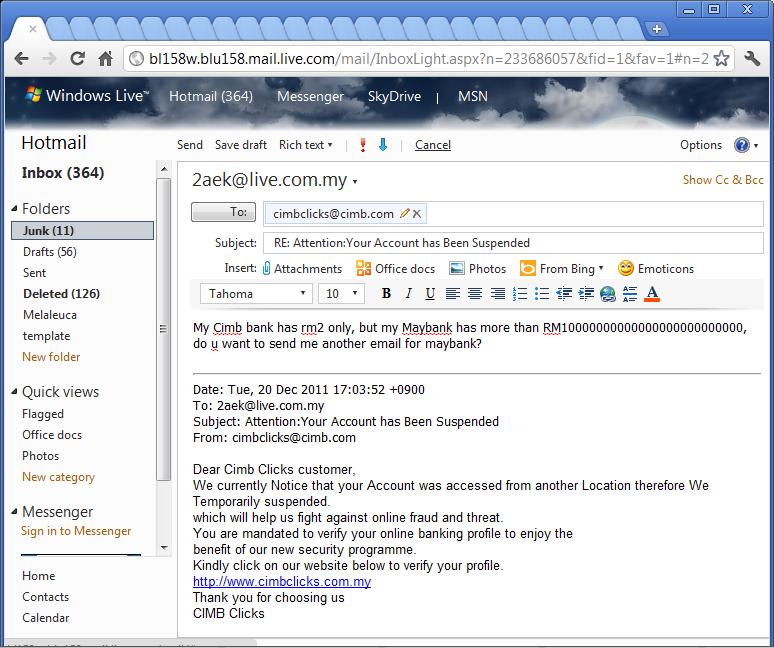Open the font color picker
774x648 pixels.
tap(652, 294)
